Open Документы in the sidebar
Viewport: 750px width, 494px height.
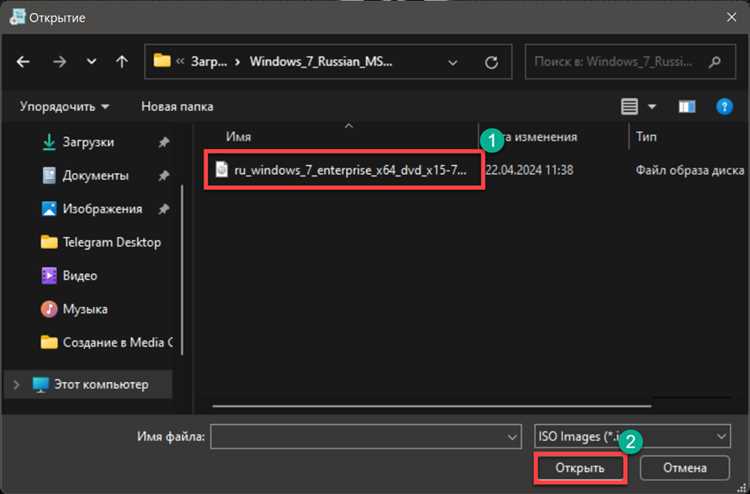coord(95,176)
